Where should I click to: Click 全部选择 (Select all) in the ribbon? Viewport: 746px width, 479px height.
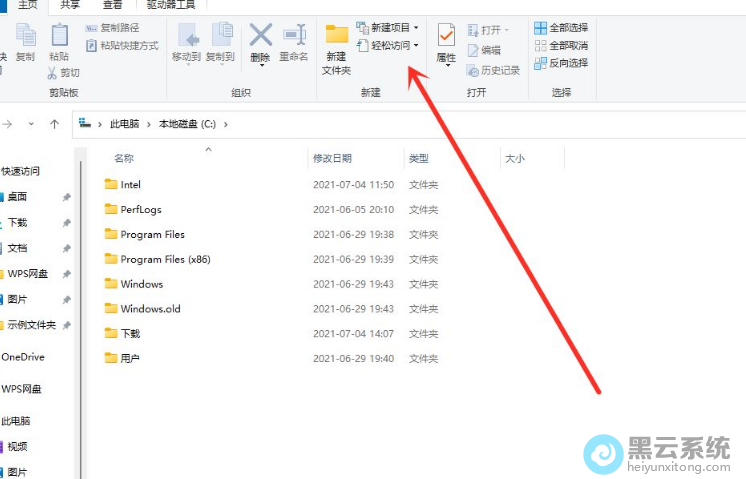(560, 27)
